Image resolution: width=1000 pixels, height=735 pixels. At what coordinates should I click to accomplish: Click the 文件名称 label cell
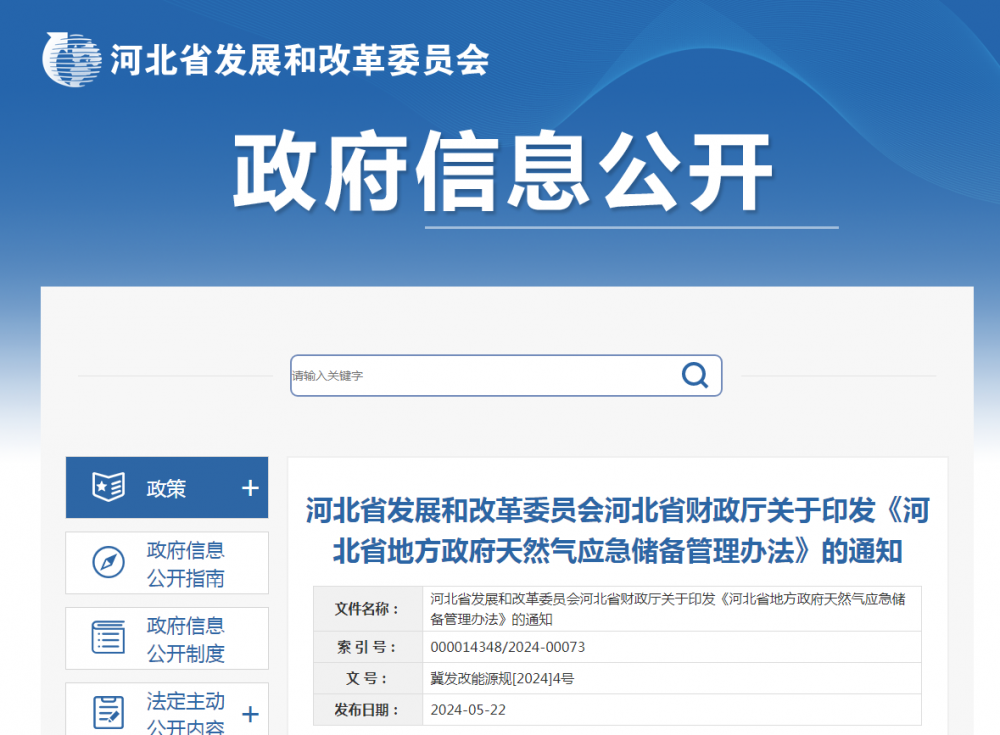368,609
